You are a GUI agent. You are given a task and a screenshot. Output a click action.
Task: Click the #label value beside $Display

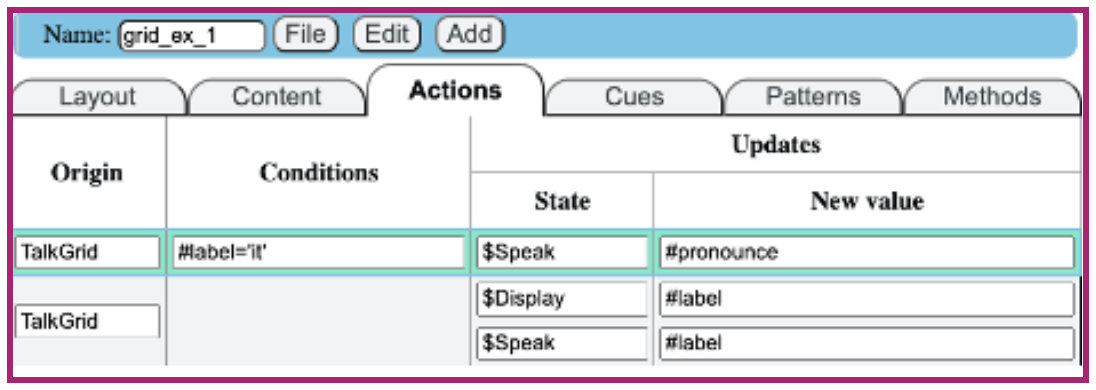866,299
